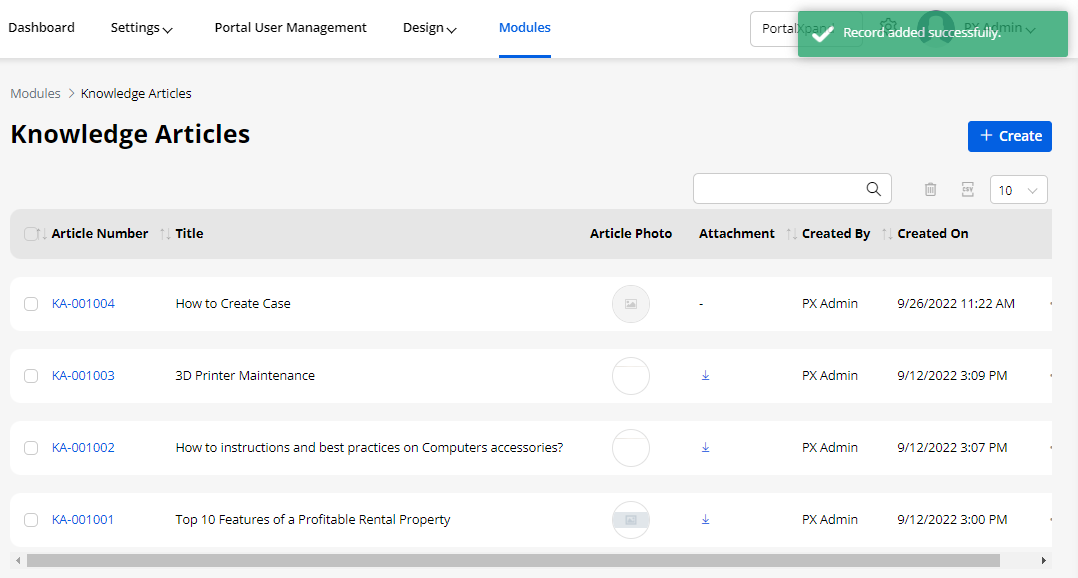Sort by Article Number column arrows
This screenshot has height=578, width=1078.
click(42, 234)
